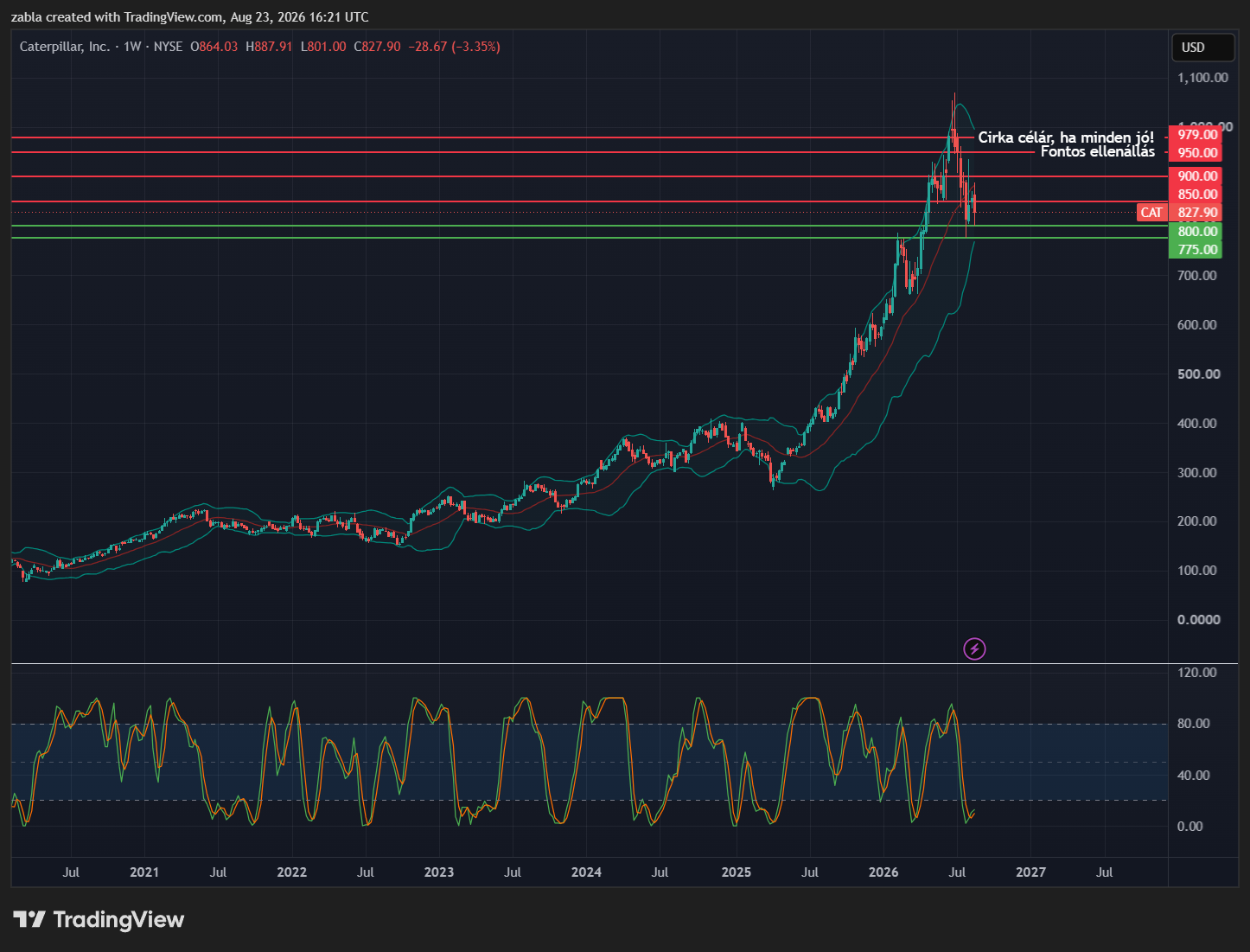The image size is (1250, 952).
Task: Click the 2027 label on time axis
Action: [1031, 872]
